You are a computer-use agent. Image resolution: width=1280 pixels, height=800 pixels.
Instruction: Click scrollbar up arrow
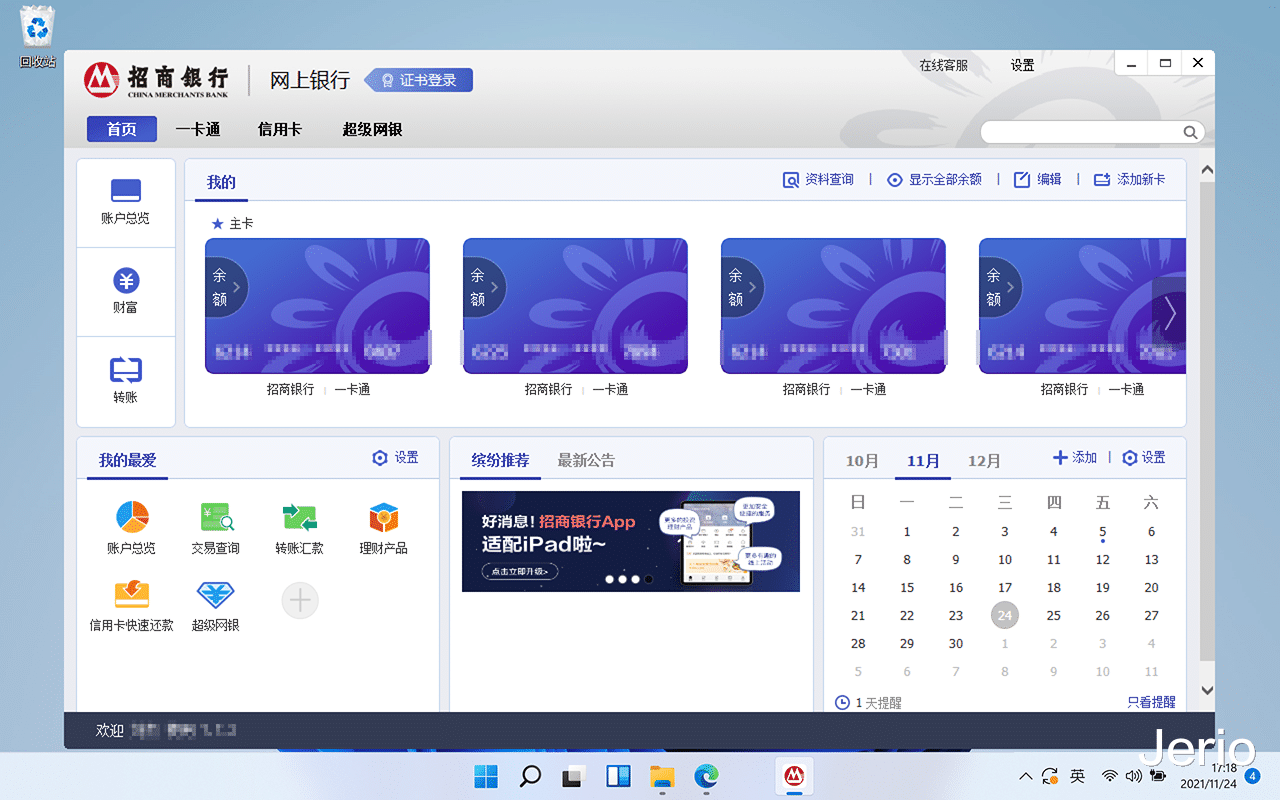coord(1206,170)
